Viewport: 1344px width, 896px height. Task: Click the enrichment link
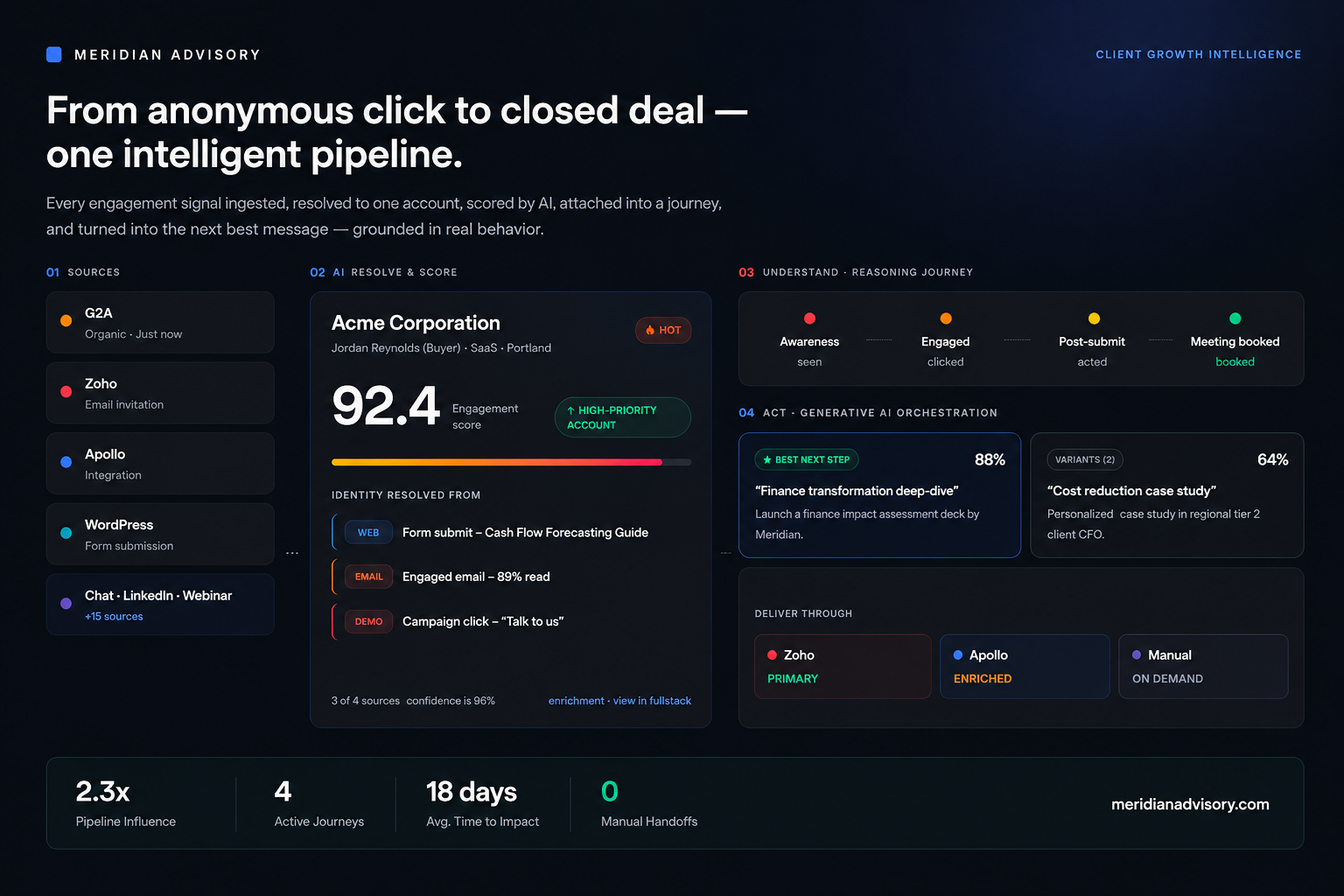(x=576, y=701)
